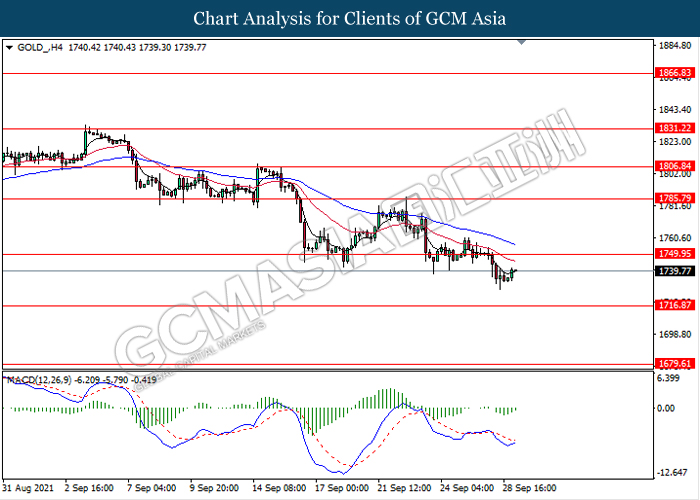Click the 14 Sep 08:00 time label
700x500 pixels.
pyautogui.click(x=279, y=488)
